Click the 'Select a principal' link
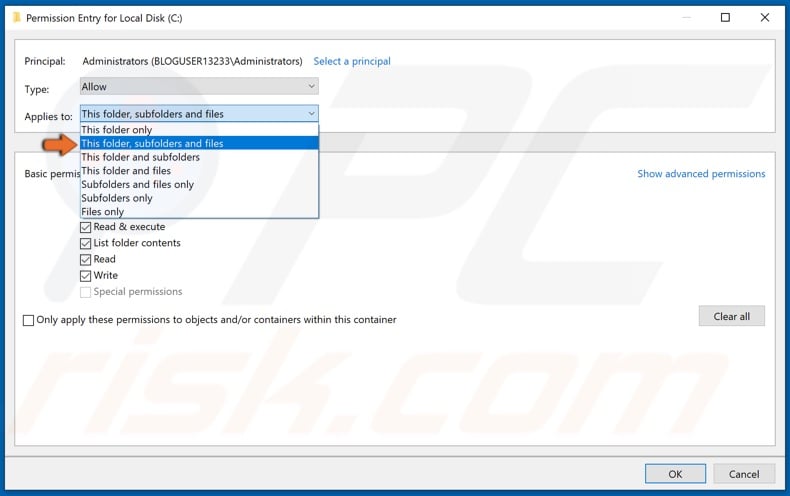The width and height of the screenshot is (790, 496). point(352,61)
